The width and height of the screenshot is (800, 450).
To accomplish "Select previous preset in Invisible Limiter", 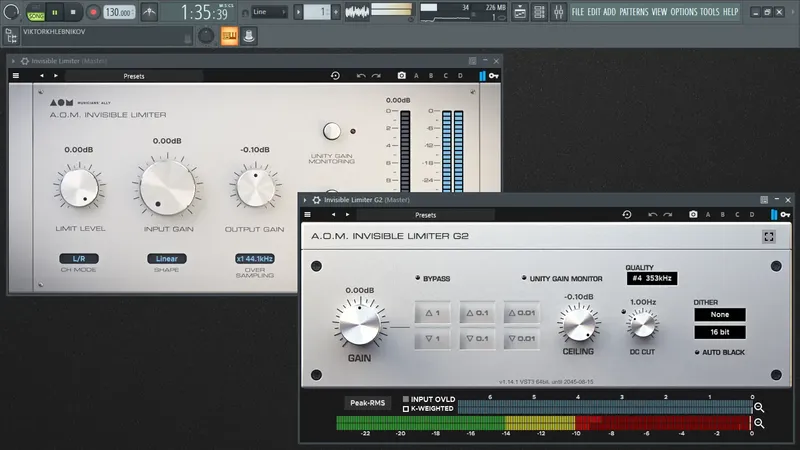I will 42,76.
